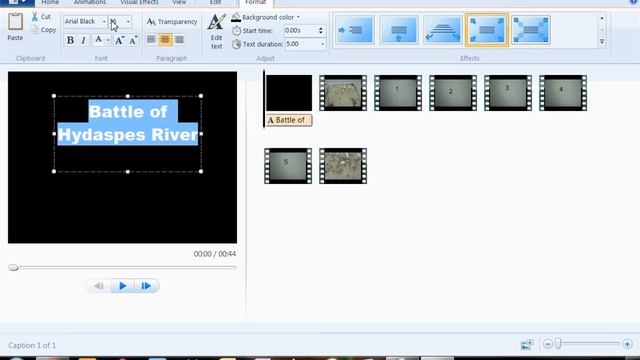
Task: Click the Transparency control
Action: tap(171, 22)
